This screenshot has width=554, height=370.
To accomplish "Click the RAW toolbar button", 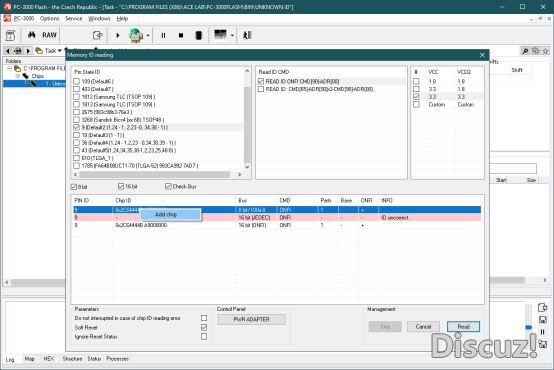I will click(49, 35).
